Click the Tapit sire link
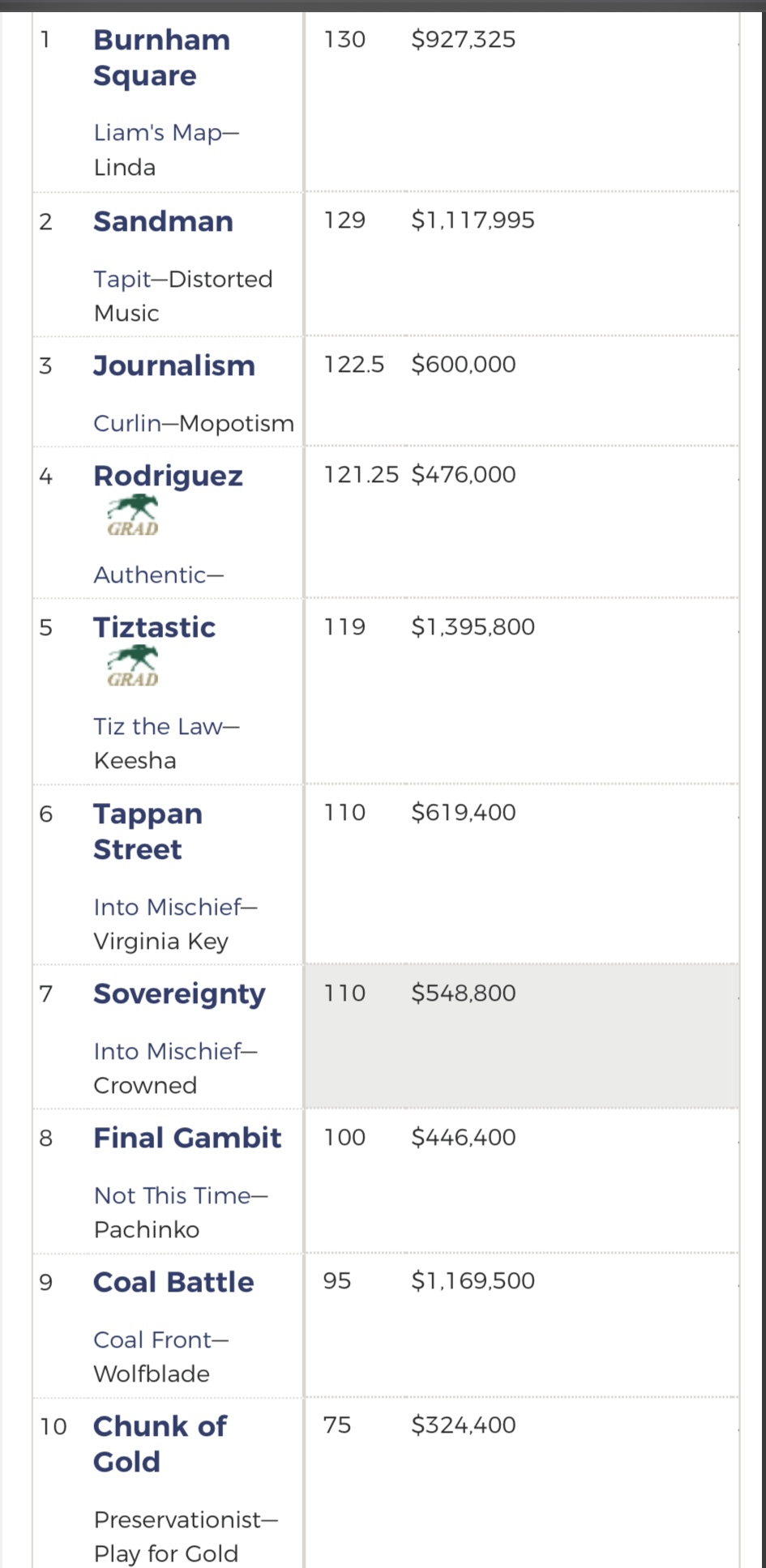 pos(122,279)
